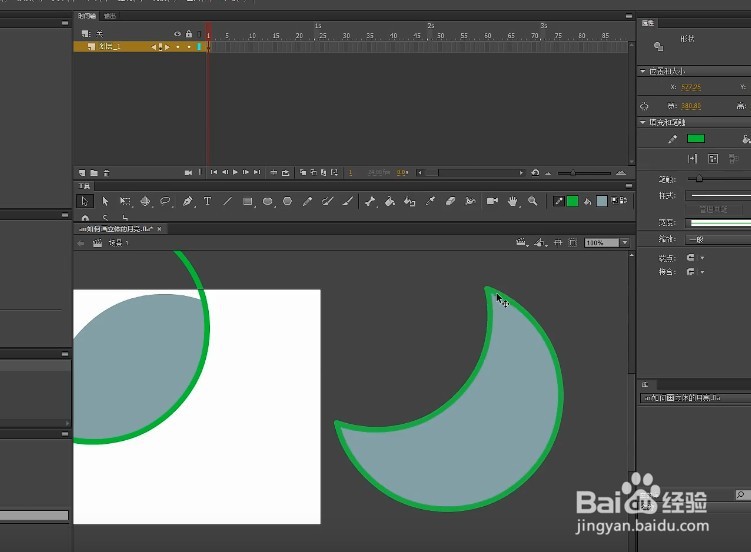This screenshot has height=552, width=751.
Task: Adjust the timeline zoom slider
Action: click(573, 173)
